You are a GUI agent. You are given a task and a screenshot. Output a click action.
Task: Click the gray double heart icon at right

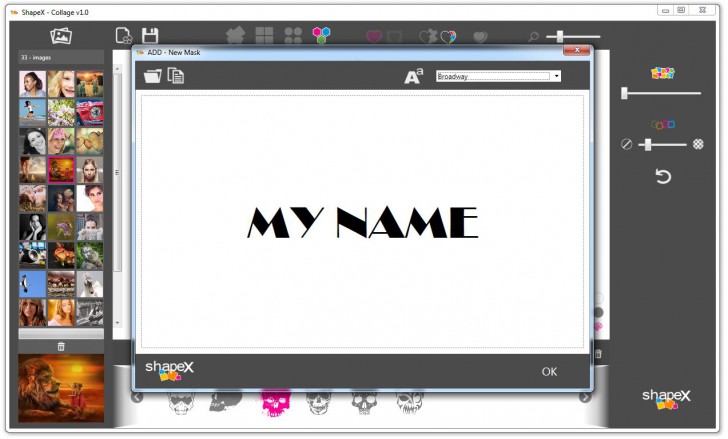click(x=480, y=37)
